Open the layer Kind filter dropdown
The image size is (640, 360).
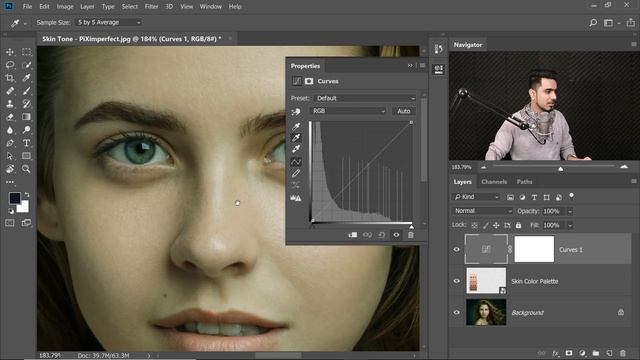[x=476, y=197]
